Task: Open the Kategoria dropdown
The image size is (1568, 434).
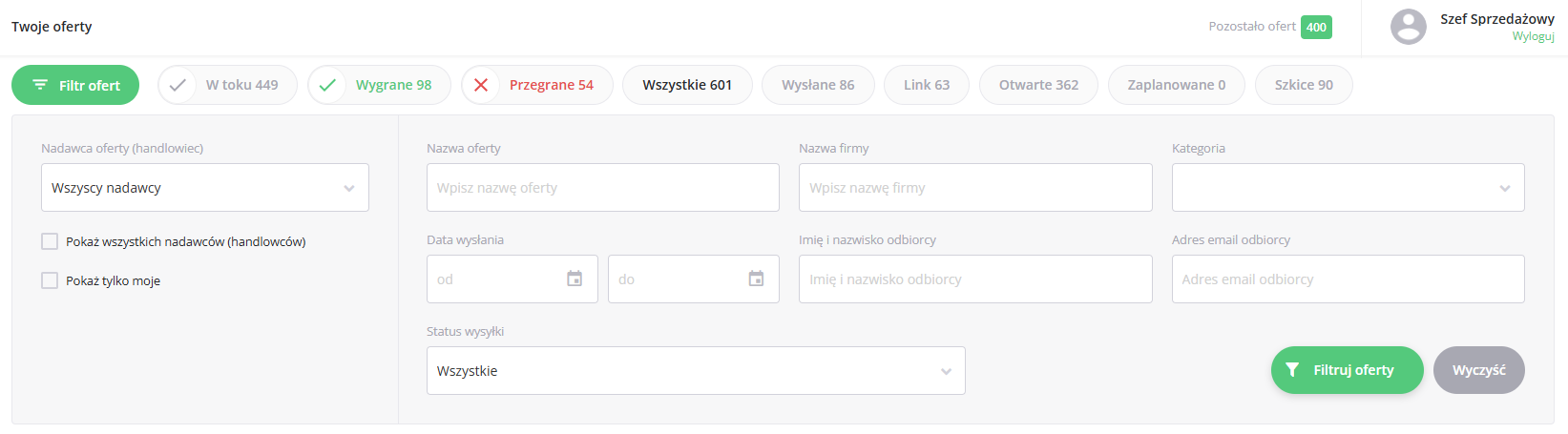Action: tap(1348, 188)
